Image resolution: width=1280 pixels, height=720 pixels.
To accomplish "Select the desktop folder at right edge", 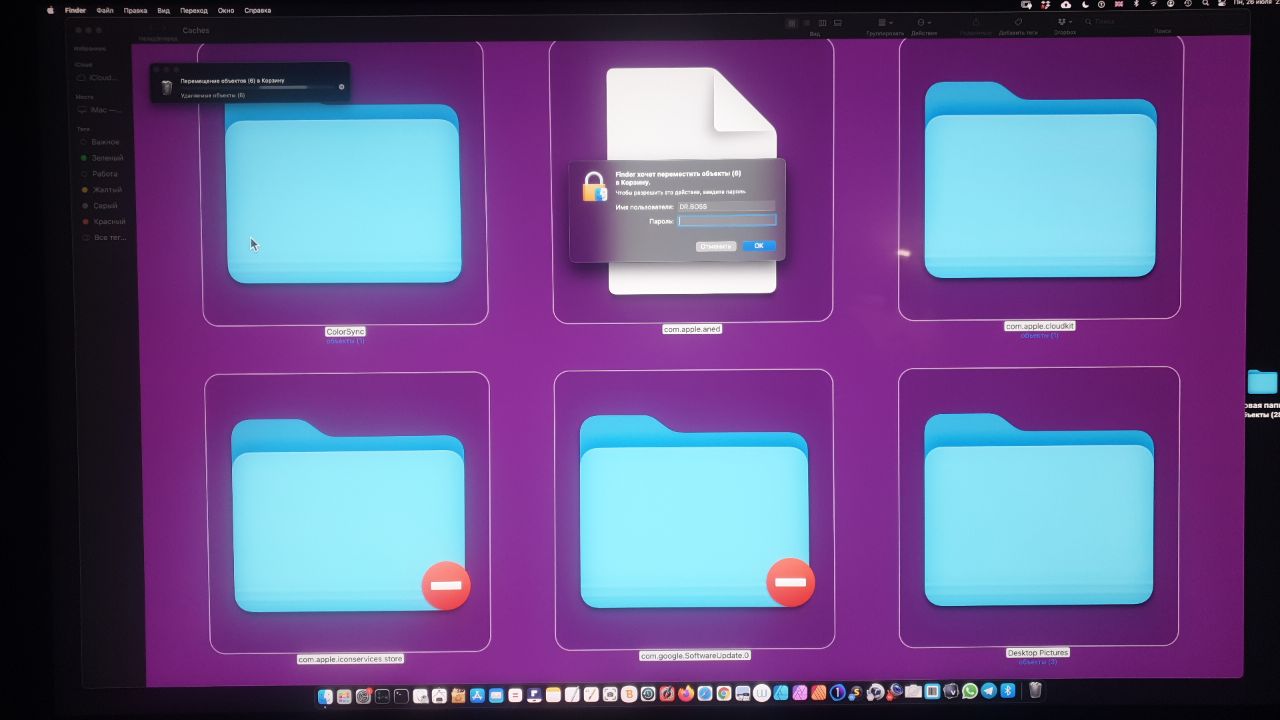I will pyautogui.click(x=1263, y=382).
